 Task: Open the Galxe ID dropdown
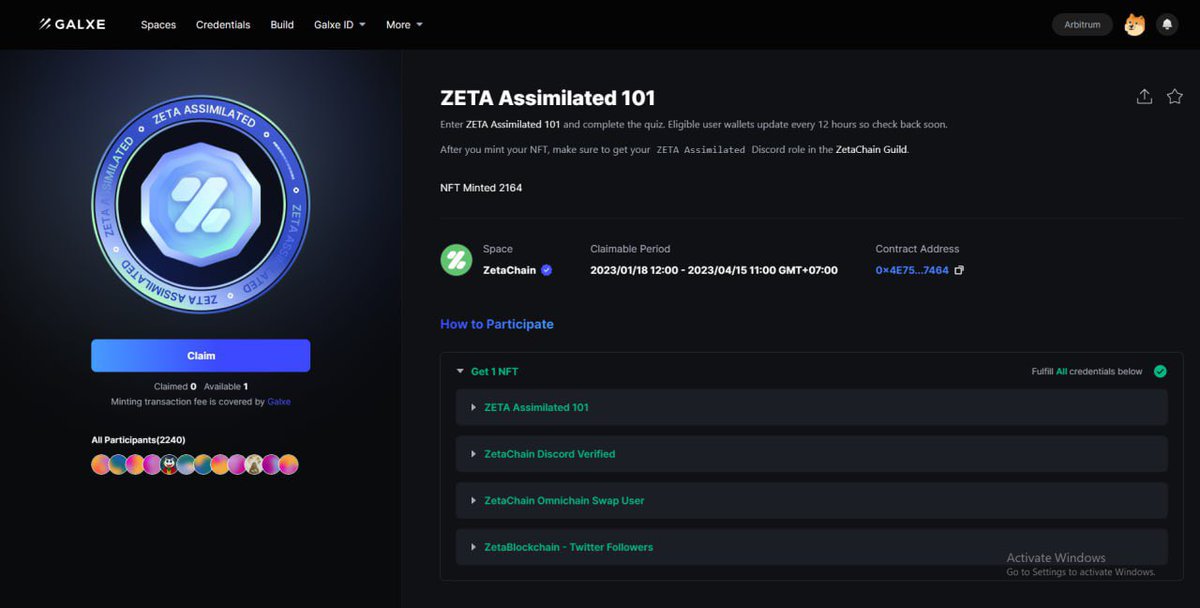click(339, 24)
